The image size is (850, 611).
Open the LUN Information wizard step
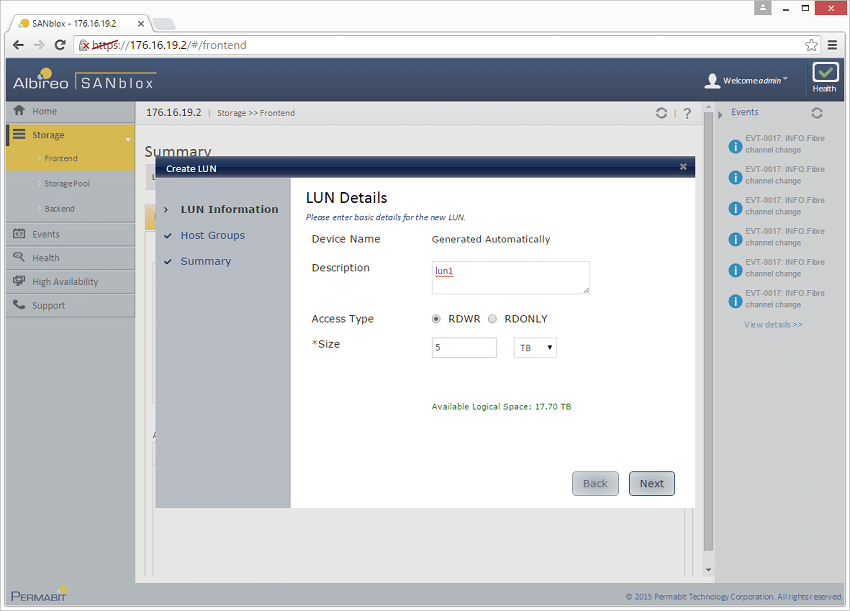tap(229, 209)
